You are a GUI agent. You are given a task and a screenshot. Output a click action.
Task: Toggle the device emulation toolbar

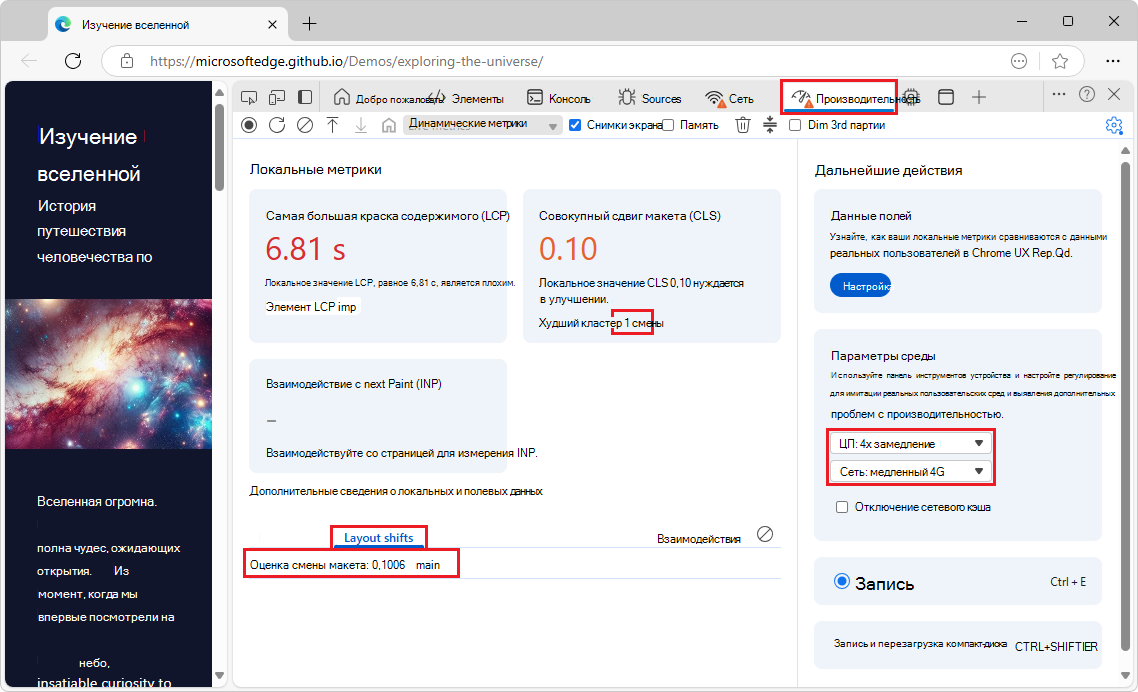click(277, 96)
